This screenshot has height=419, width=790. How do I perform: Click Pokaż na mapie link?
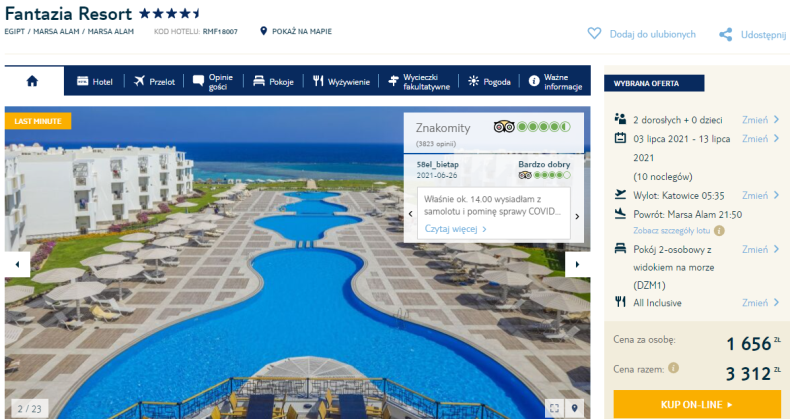click(302, 31)
